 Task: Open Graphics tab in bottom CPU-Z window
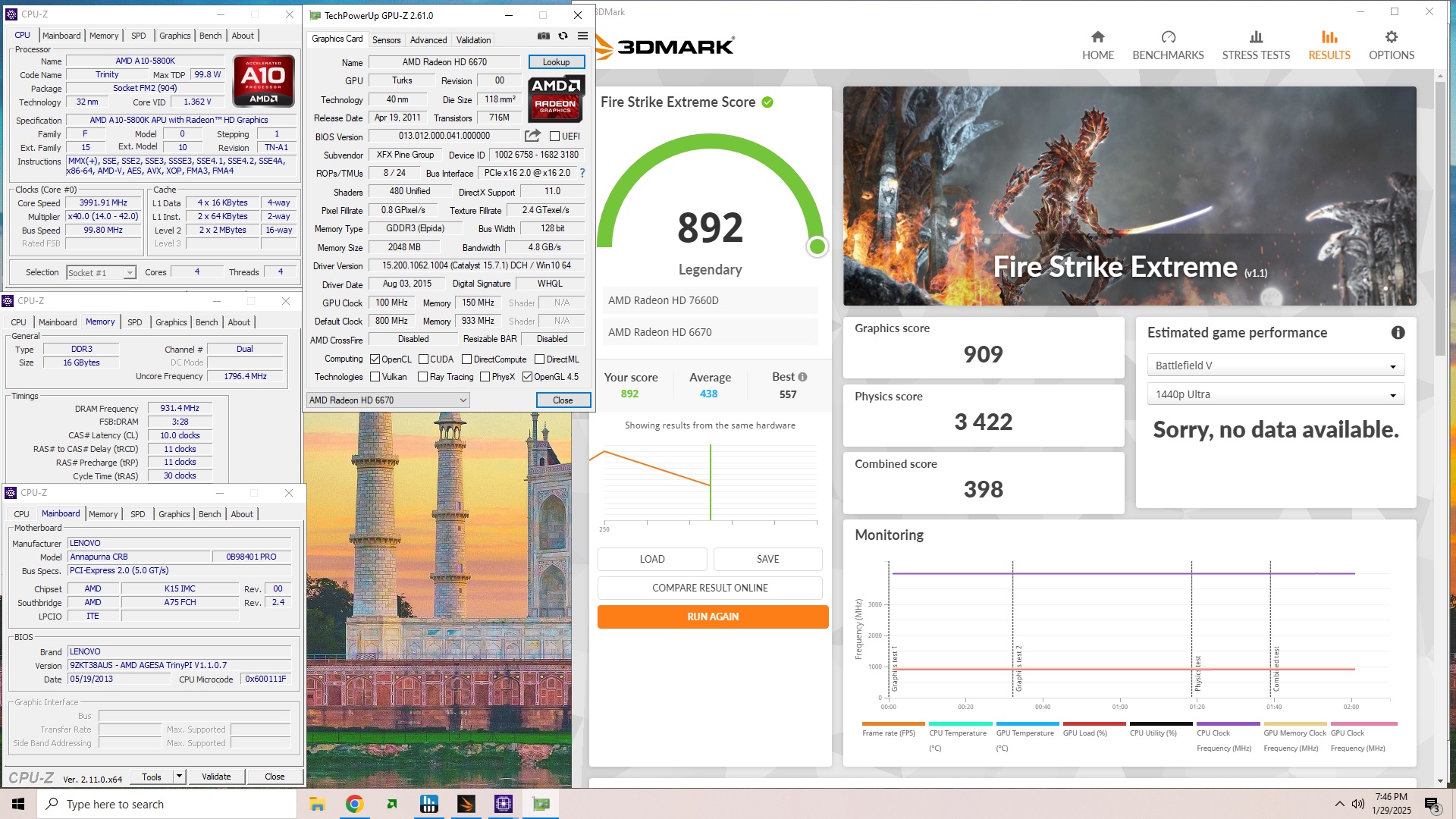(174, 514)
